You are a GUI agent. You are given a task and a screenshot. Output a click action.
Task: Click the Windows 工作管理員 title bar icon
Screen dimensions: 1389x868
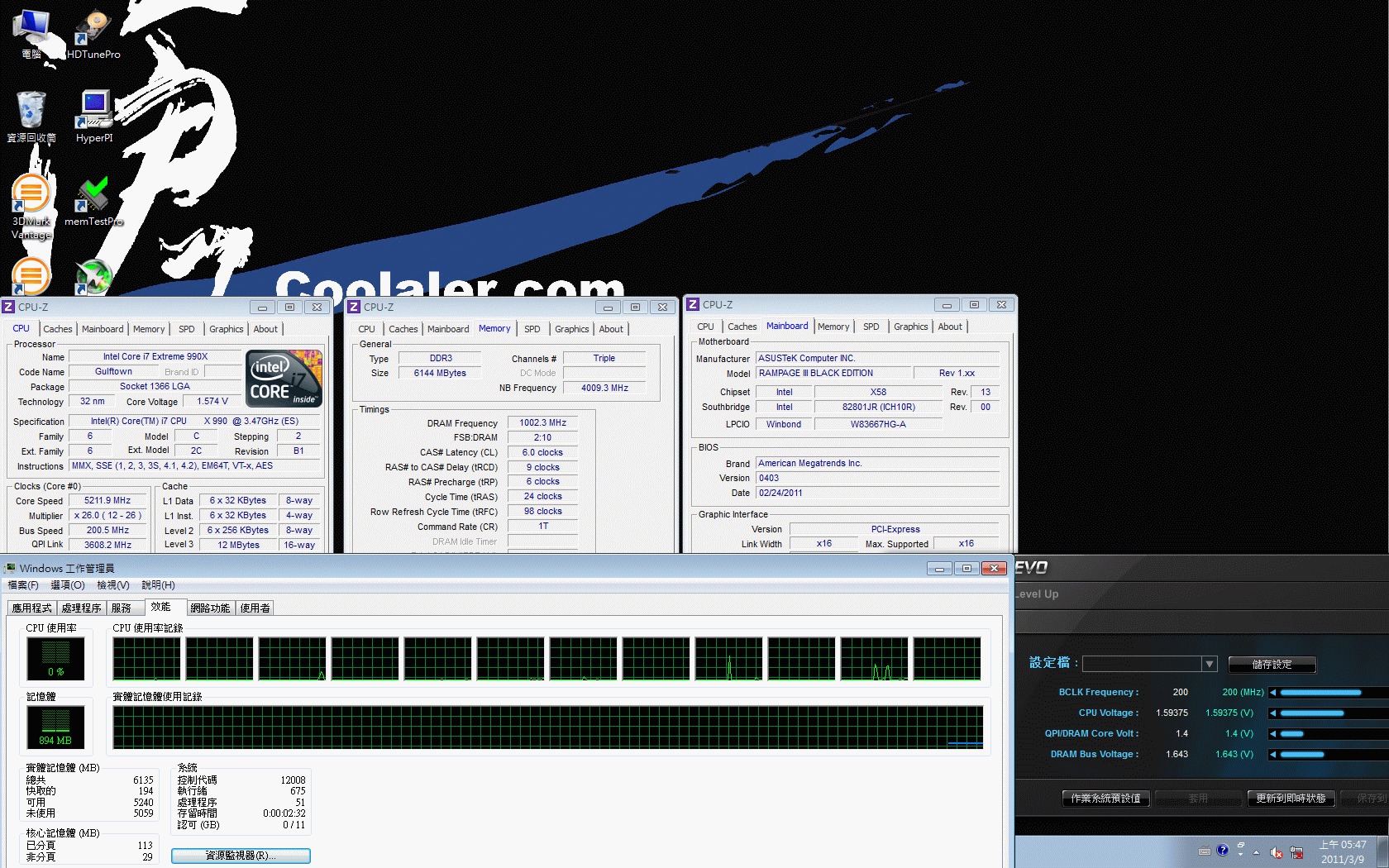click(x=10, y=568)
